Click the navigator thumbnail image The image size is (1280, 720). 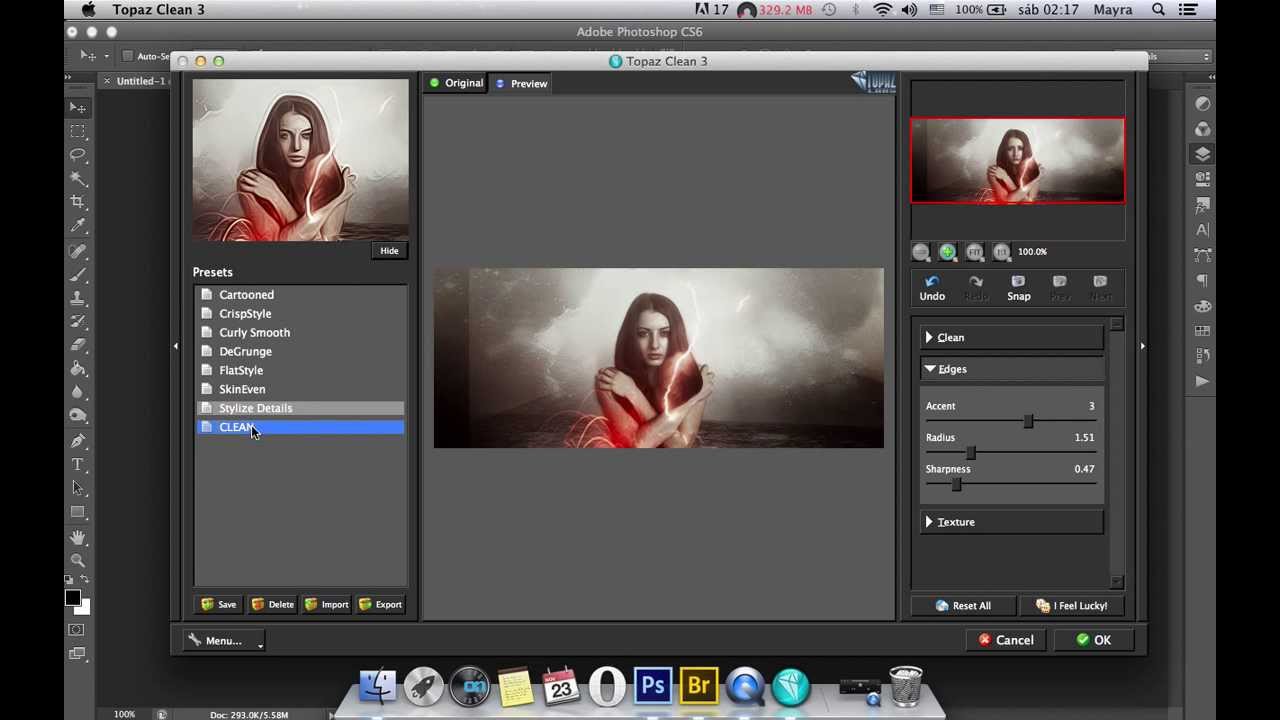click(1017, 161)
